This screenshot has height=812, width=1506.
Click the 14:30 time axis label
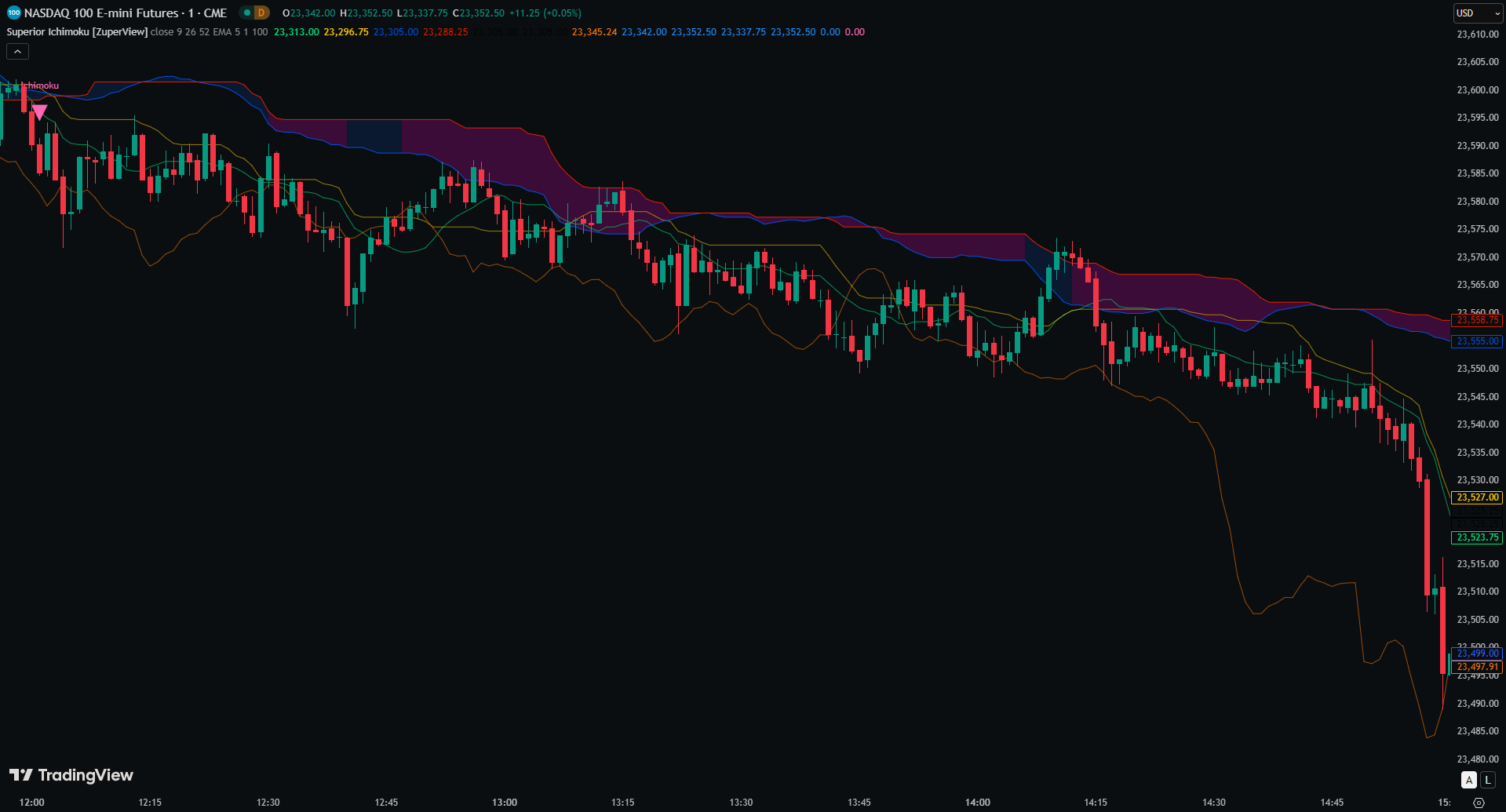(1213, 803)
